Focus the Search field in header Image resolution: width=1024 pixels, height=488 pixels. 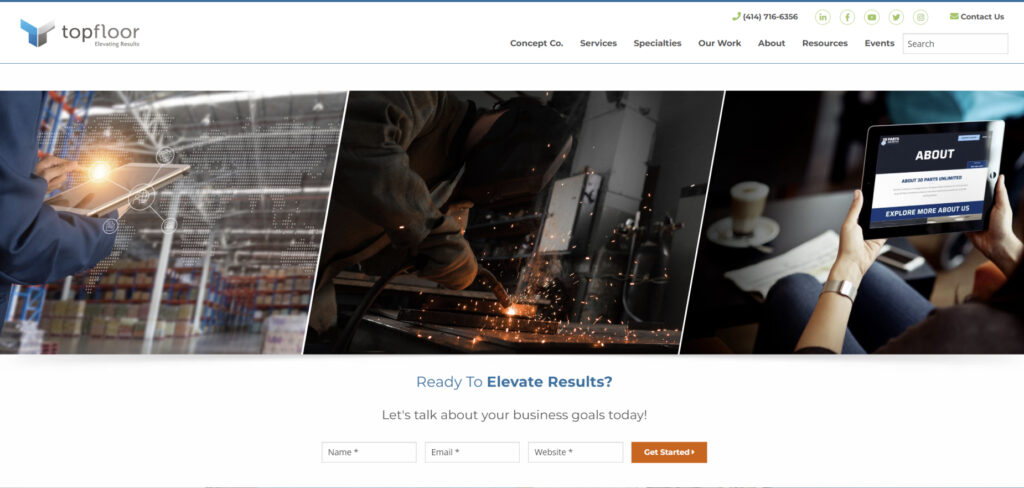(955, 44)
